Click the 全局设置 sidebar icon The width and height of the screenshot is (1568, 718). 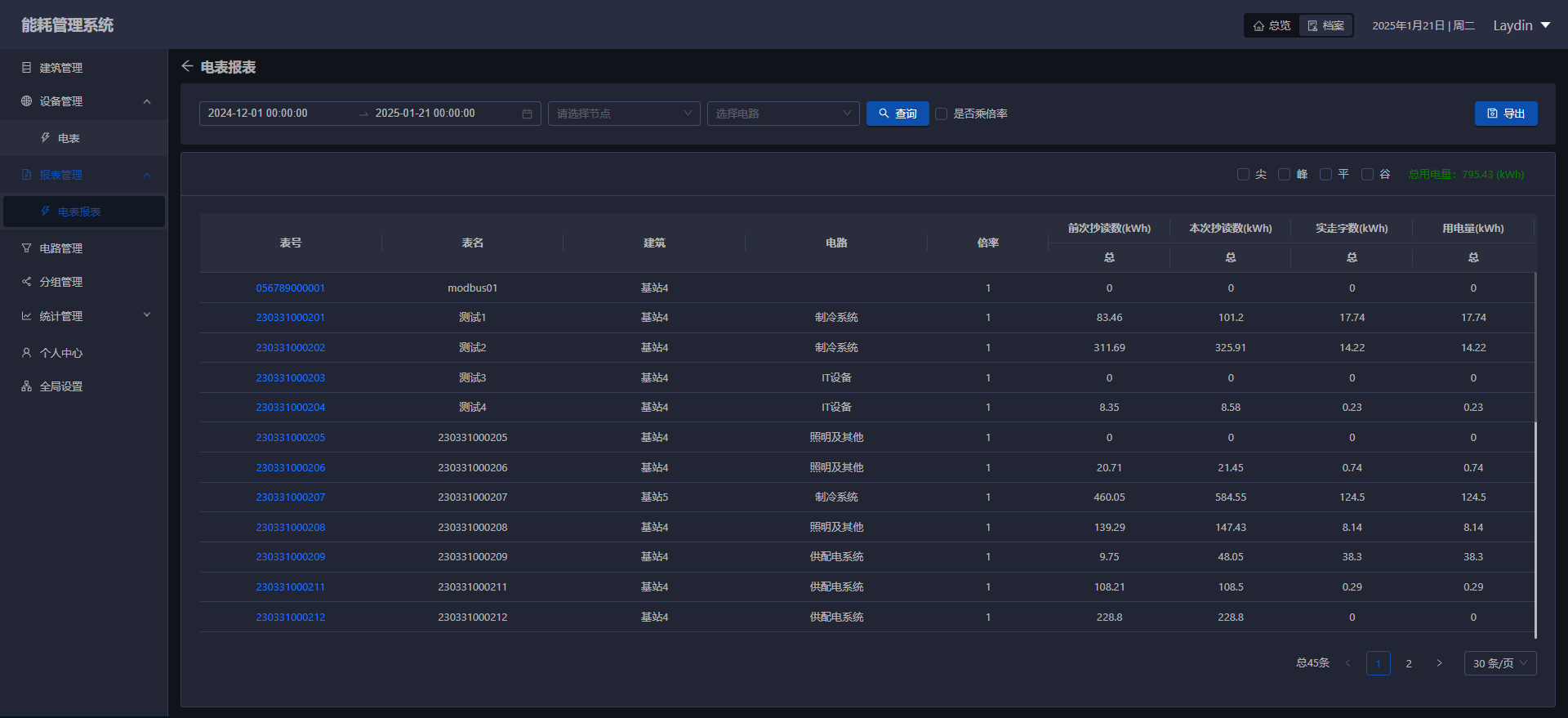[26, 386]
